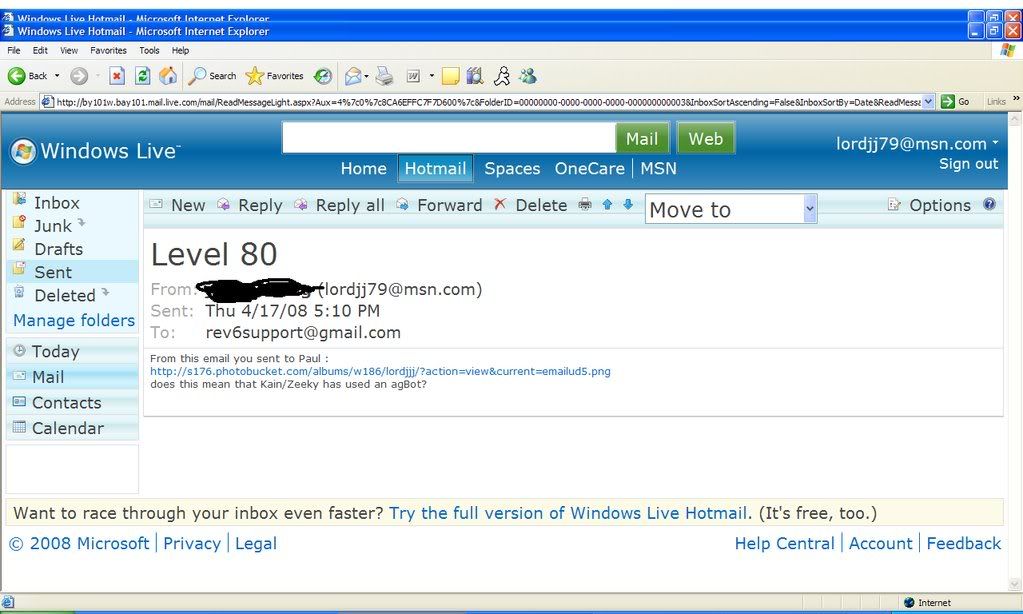Launch the Messenger single-figure icon in the toolbar
The image size is (1023, 614).
(x=502, y=76)
